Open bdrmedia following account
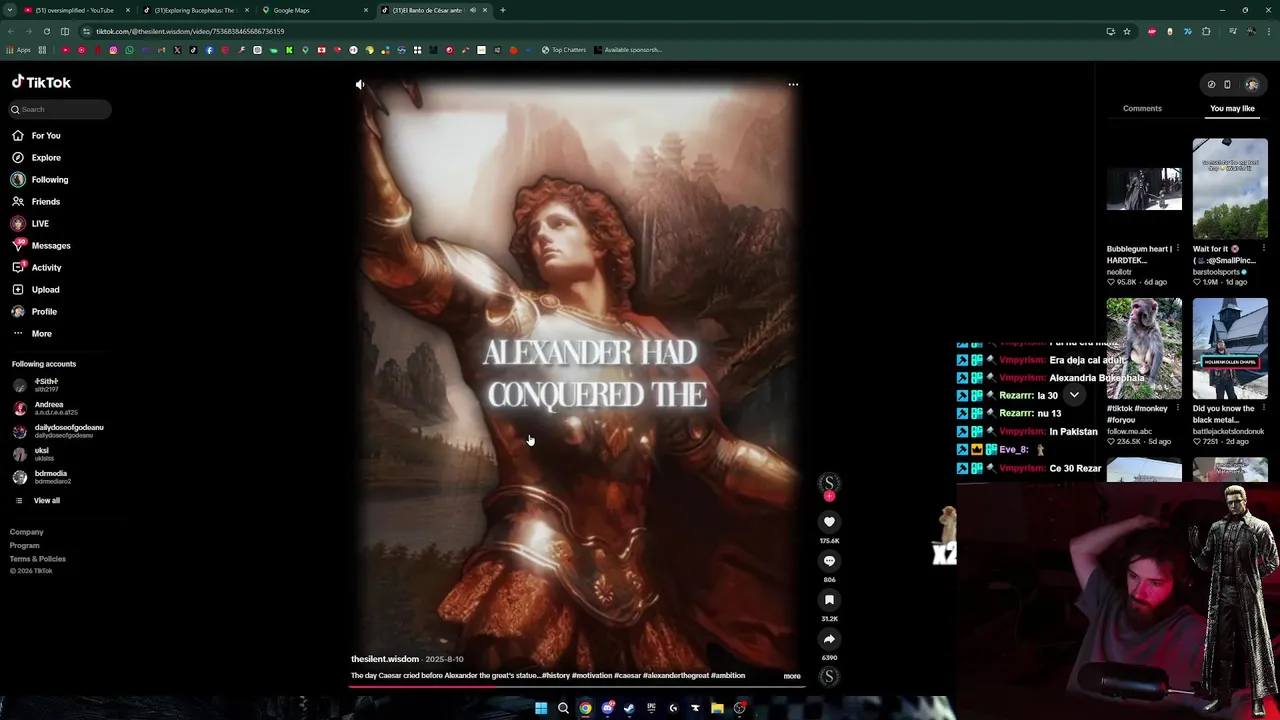Viewport: 1280px width, 720px height. pos(42,477)
